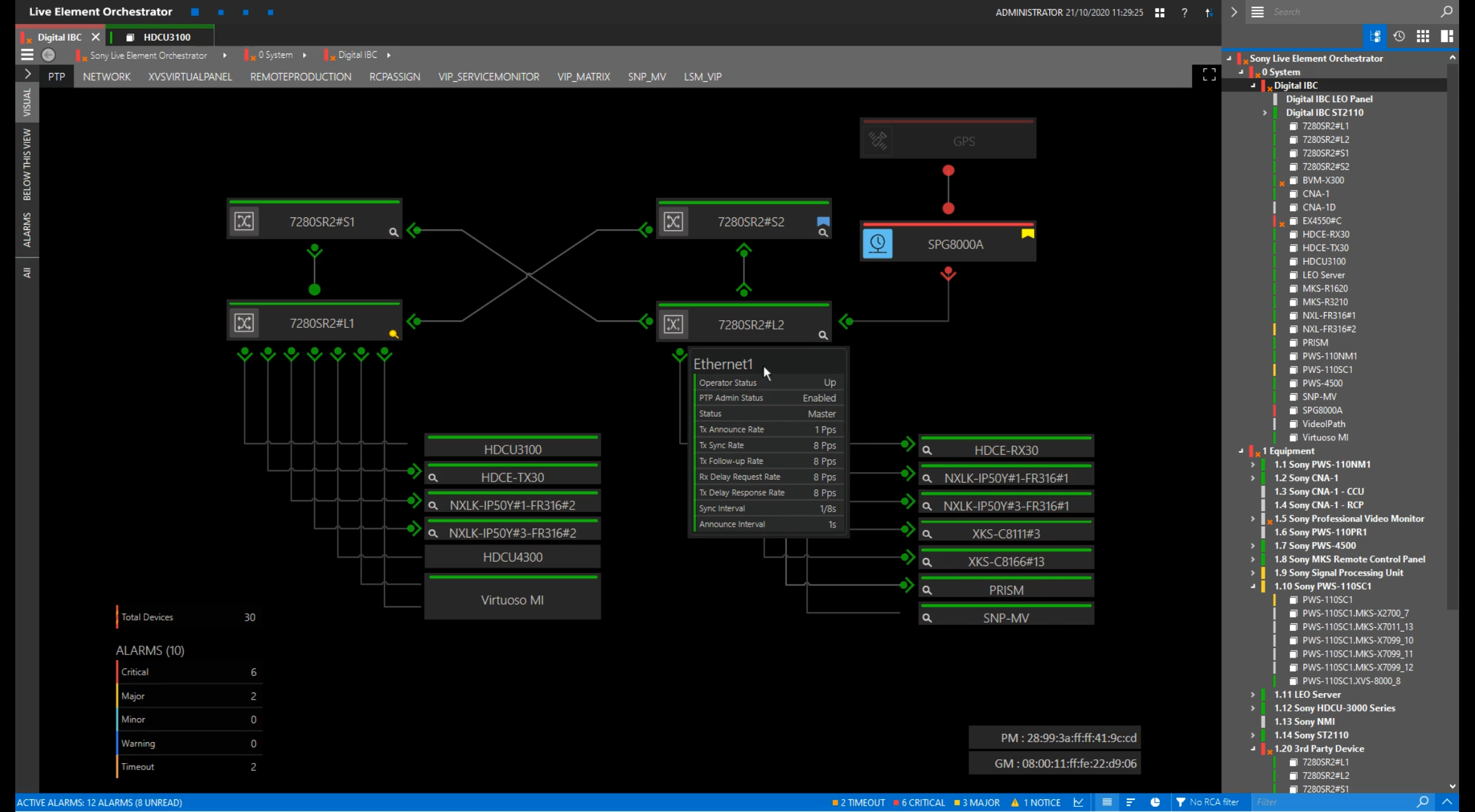Collapse the 1 Equipment tree node
The width and height of the screenshot is (1475, 812).
[1241, 450]
